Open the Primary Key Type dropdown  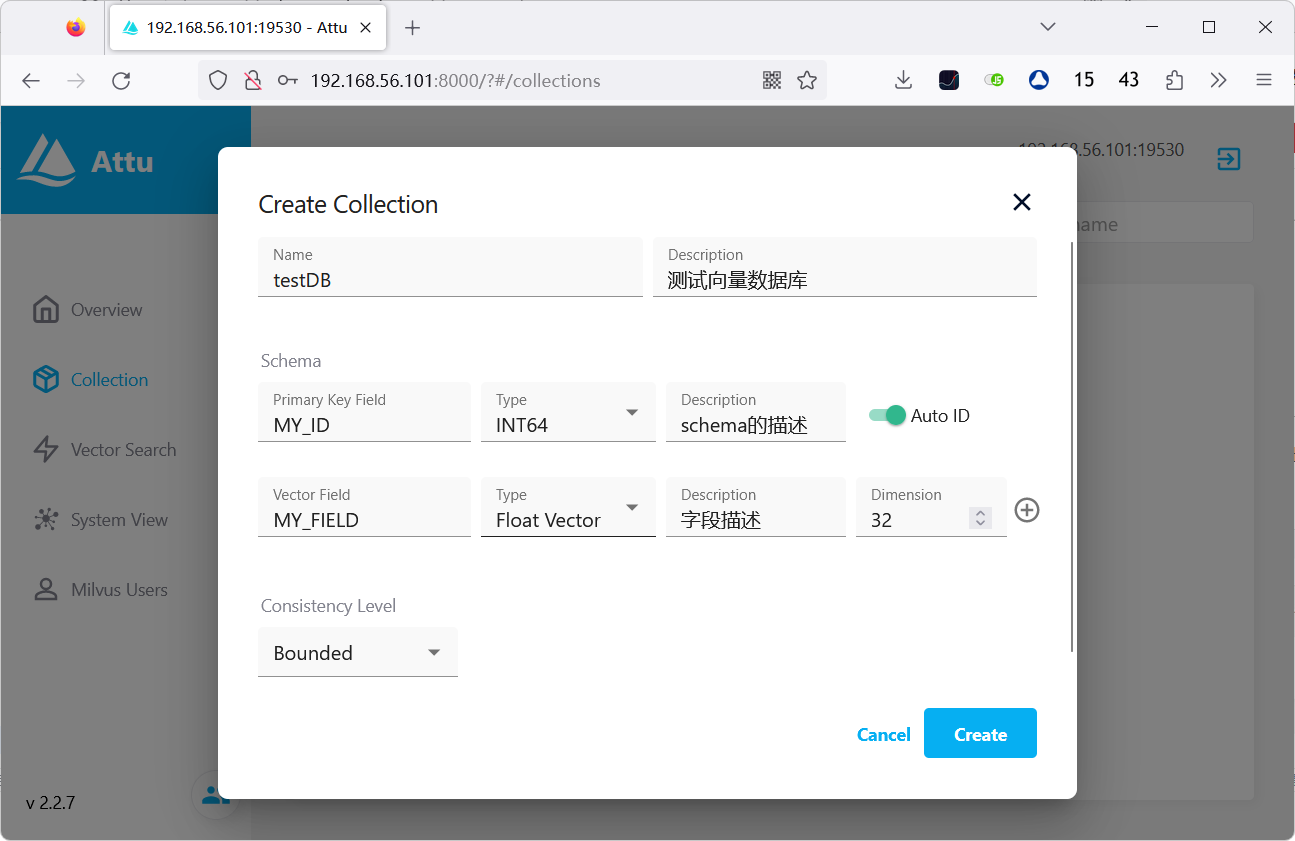coord(568,412)
